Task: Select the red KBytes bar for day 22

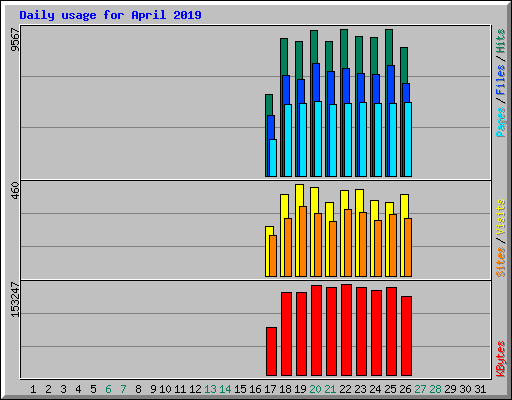Action: click(x=346, y=330)
